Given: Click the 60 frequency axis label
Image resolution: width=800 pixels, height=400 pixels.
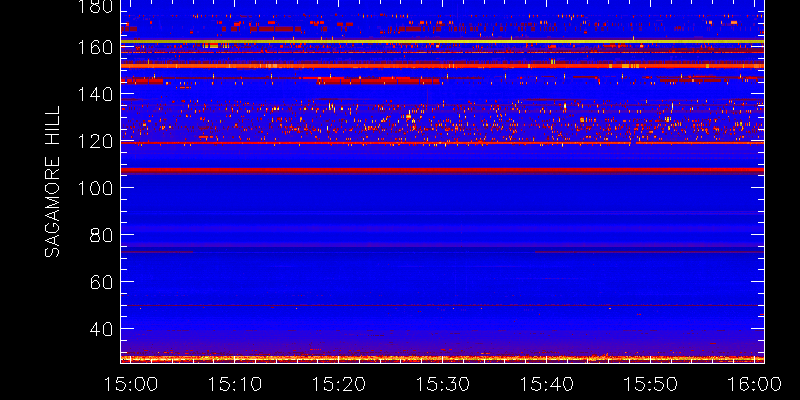Looking at the screenshot, I should (102, 282).
